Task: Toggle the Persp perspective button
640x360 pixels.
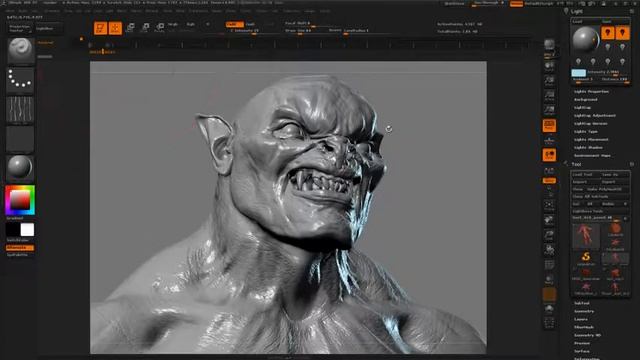Action: click(549, 125)
